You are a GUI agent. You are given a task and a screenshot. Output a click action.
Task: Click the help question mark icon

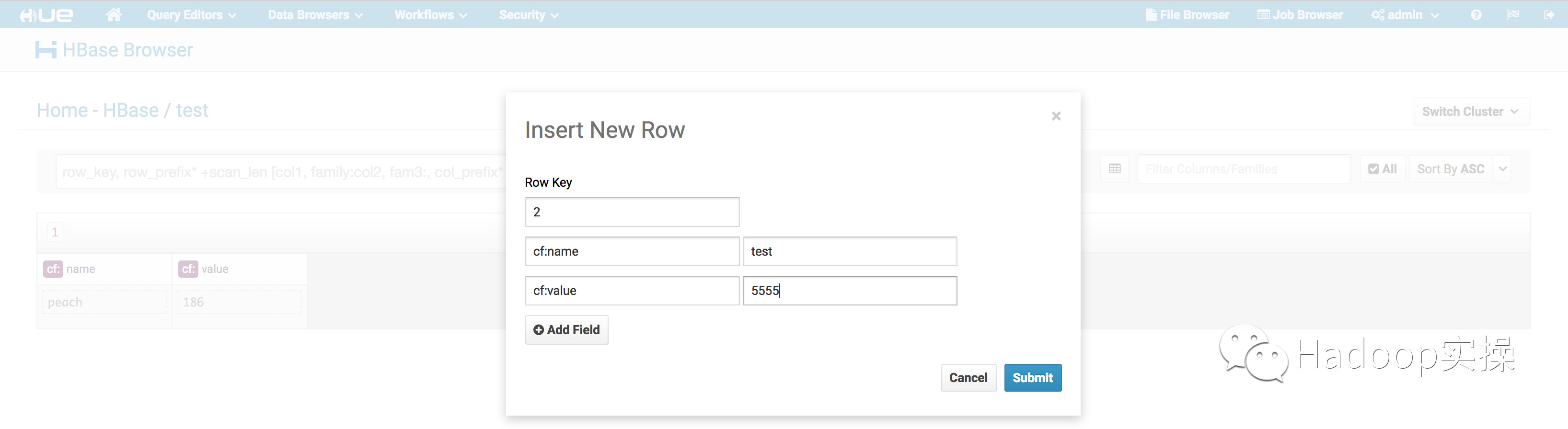[x=1476, y=15]
